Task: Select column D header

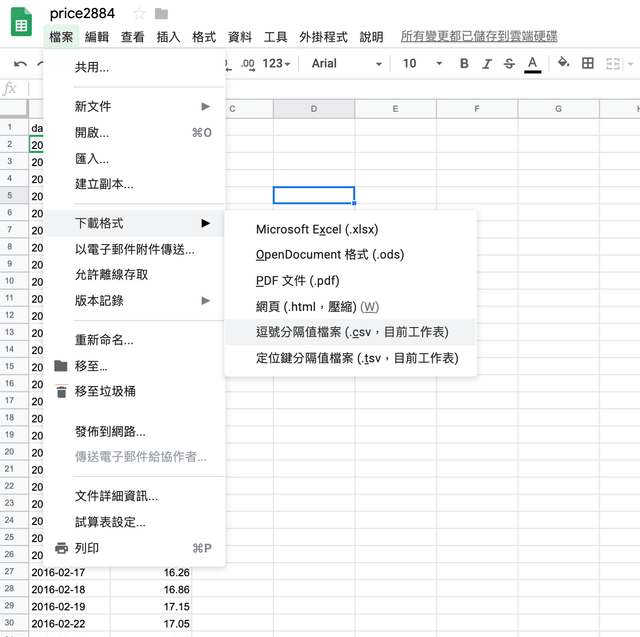Action: click(x=314, y=109)
